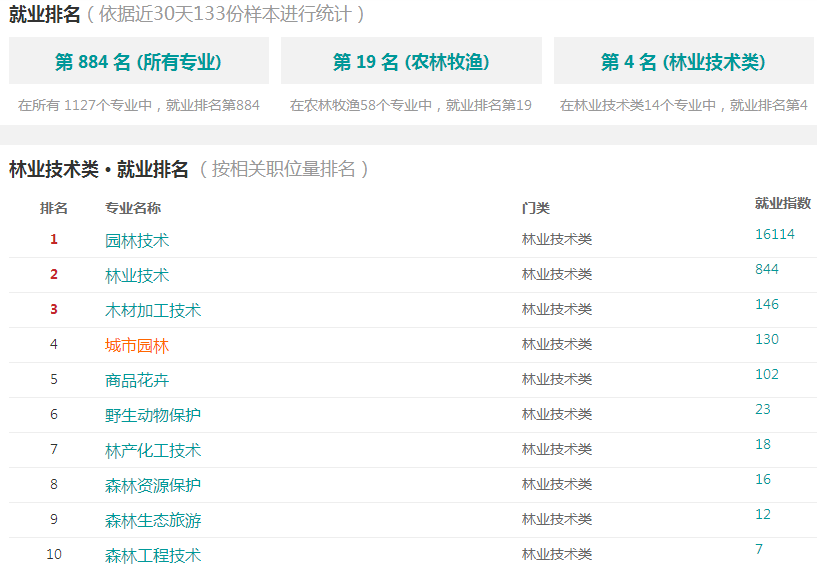Click the red rank number 2
The height and width of the screenshot is (568, 817).
(x=54, y=275)
